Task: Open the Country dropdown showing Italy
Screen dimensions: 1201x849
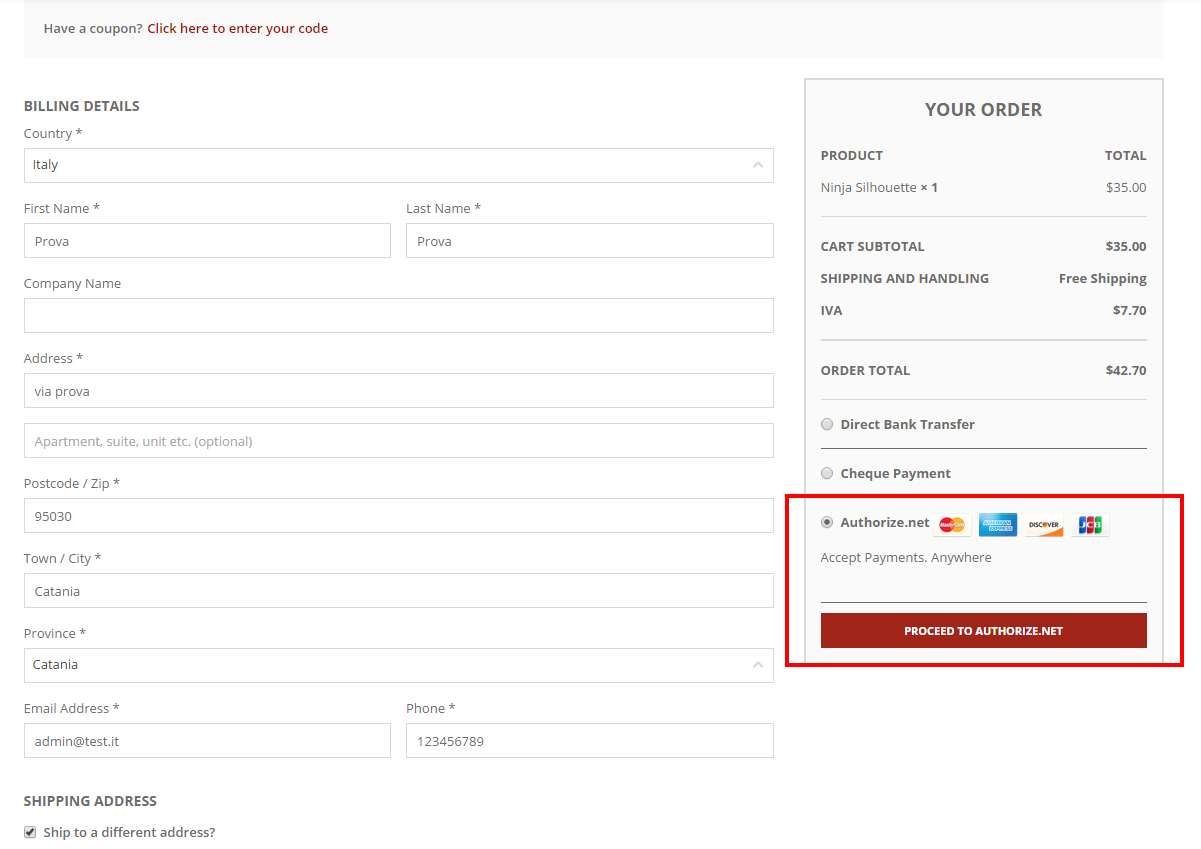Action: [398, 165]
